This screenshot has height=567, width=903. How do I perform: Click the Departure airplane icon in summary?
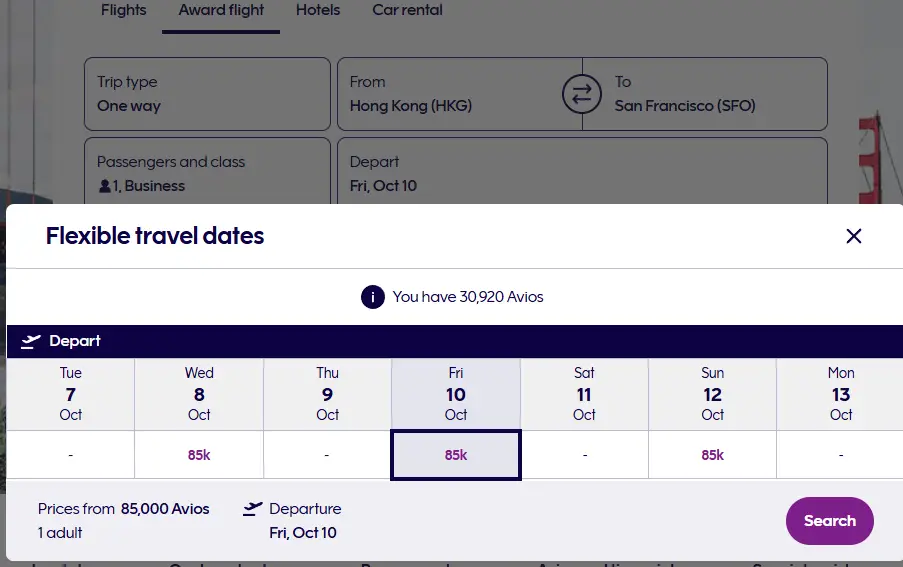pyautogui.click(x=253, y=509)
